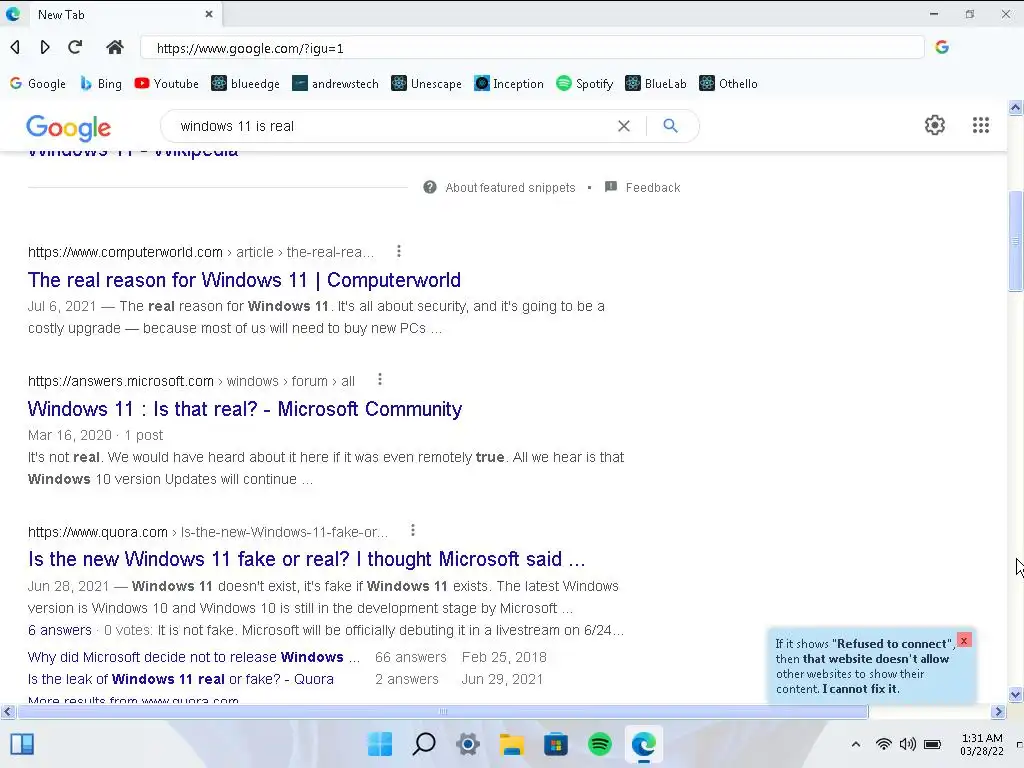Open options for the Quora result
Viewport: 1024px width, 768px height.
click(413, 530)
